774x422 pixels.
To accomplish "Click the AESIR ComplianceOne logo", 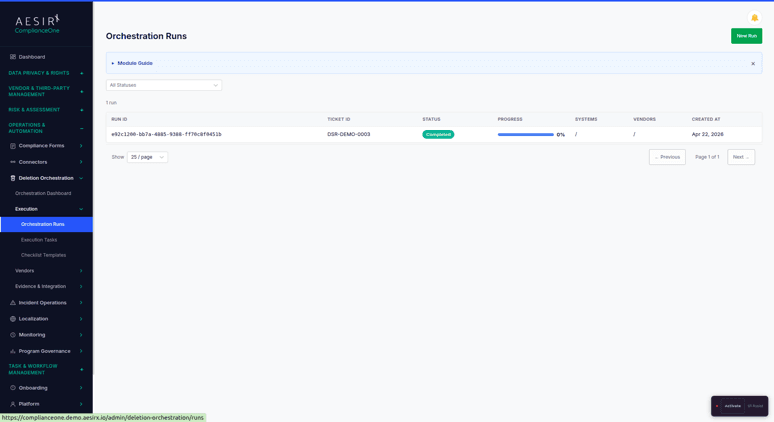I will click(38, 24).
